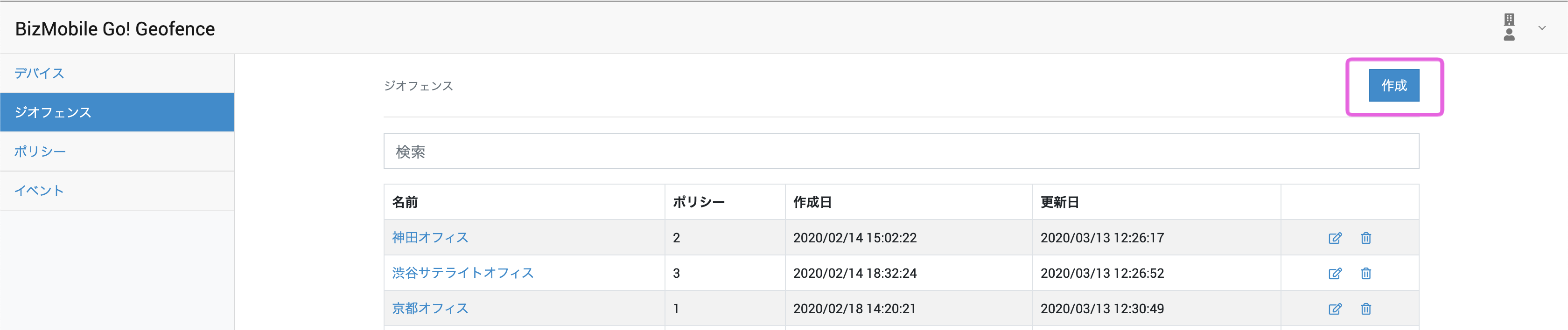
Task: Open the 神田オフィス link
Action: click(x=430, y=238)
